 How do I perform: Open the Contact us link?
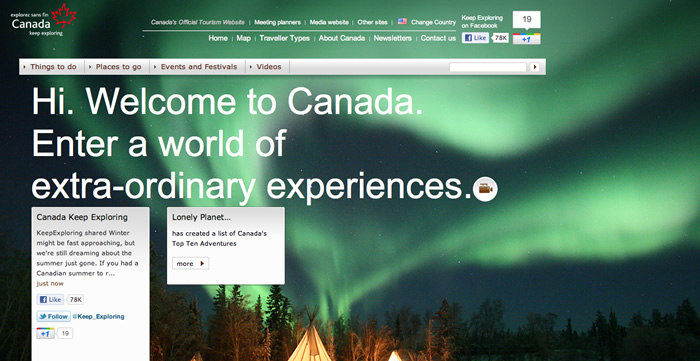[x=438, y=38]
